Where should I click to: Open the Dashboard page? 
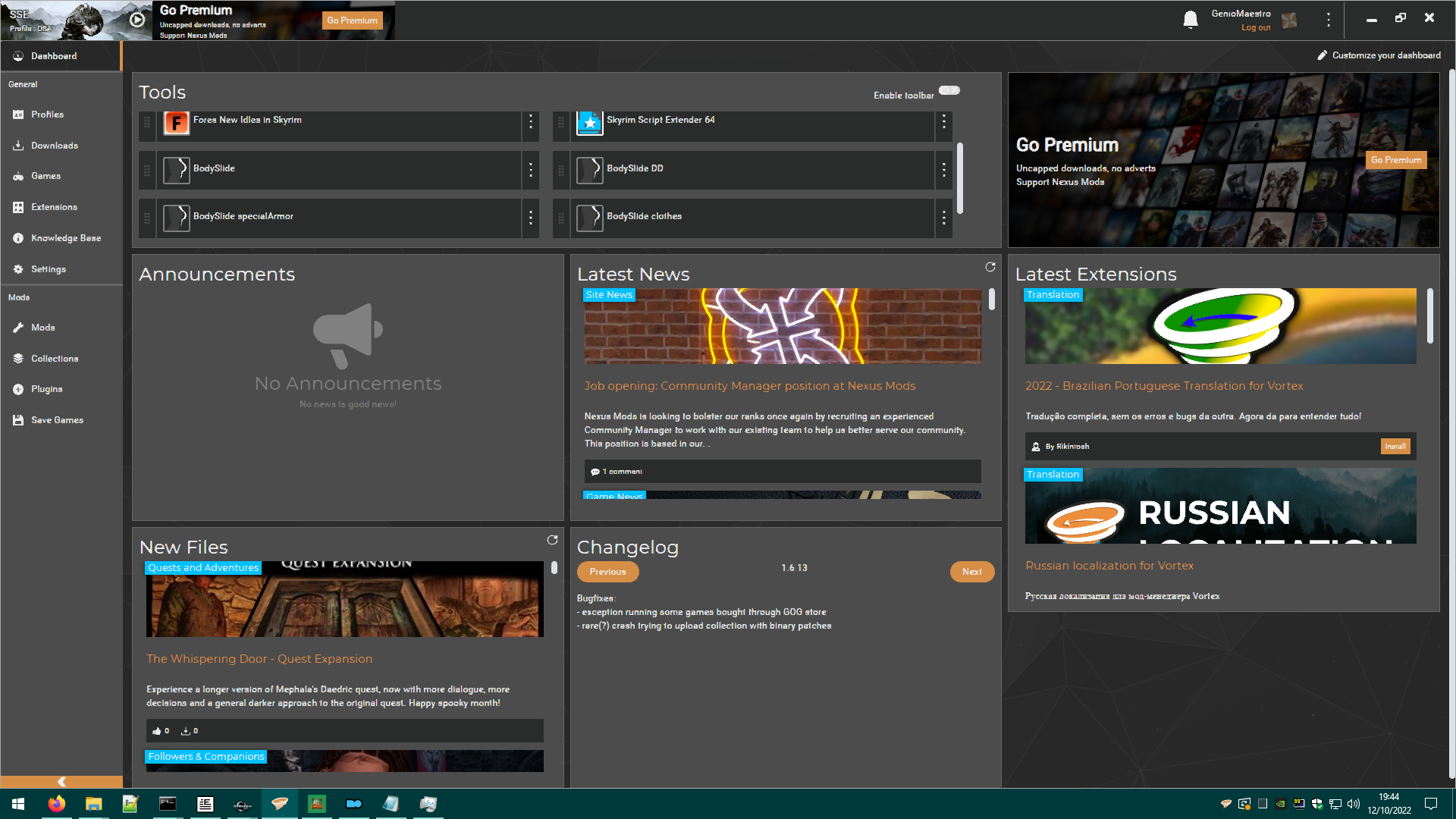click(61, 56)
